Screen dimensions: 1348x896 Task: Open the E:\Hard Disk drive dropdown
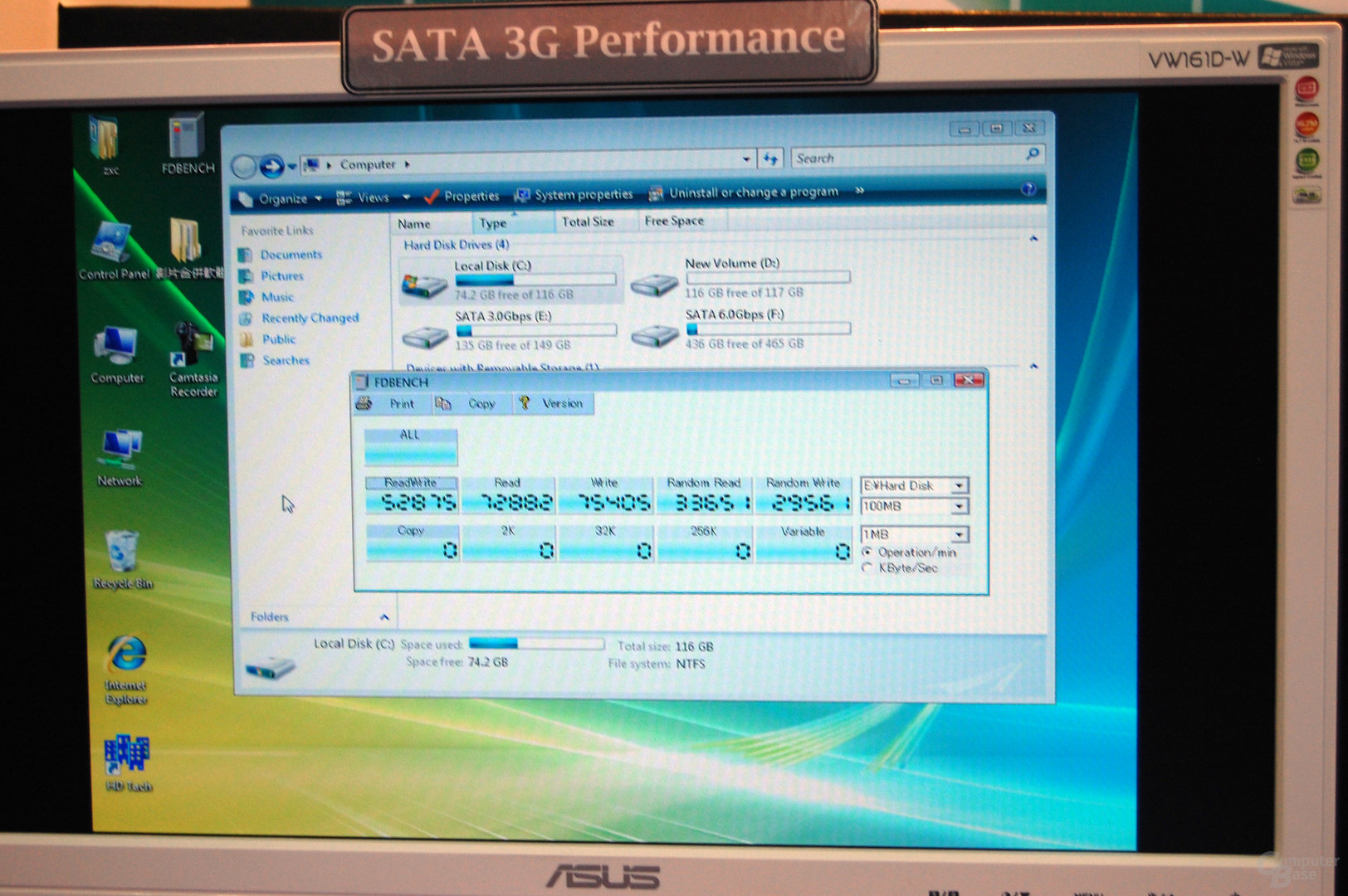[x=959, y=485]
